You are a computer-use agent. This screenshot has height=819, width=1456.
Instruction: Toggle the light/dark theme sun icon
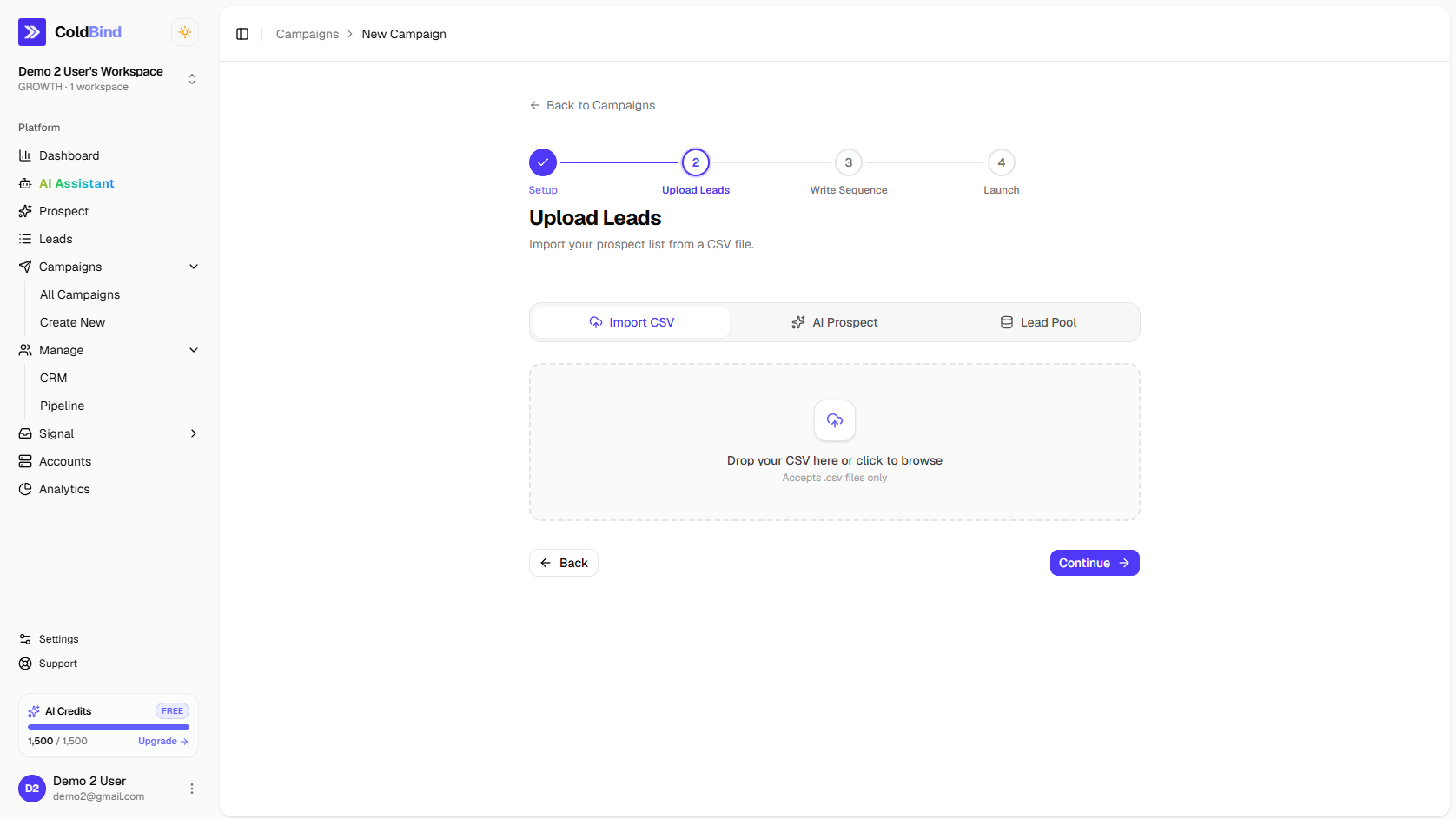[x=185, y=32]
